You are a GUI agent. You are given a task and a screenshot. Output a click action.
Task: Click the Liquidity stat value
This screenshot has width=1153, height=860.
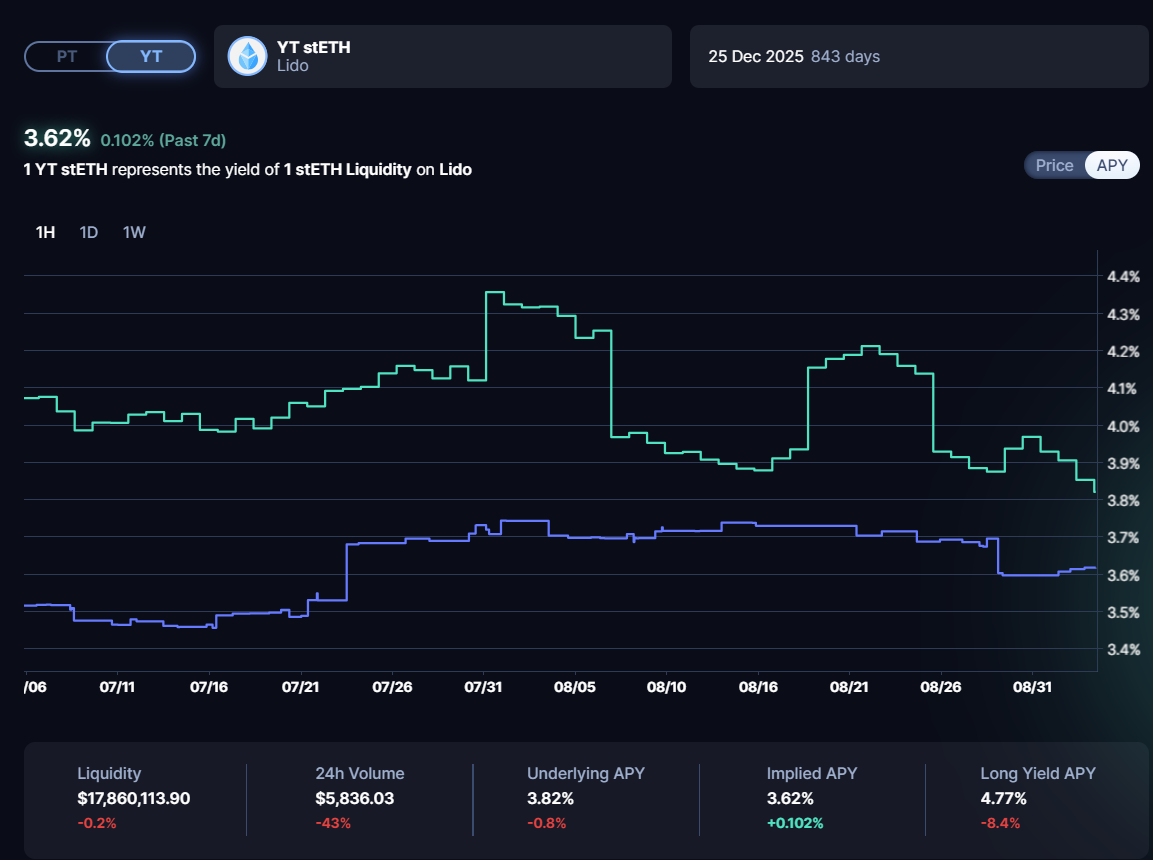pos(133,798)
